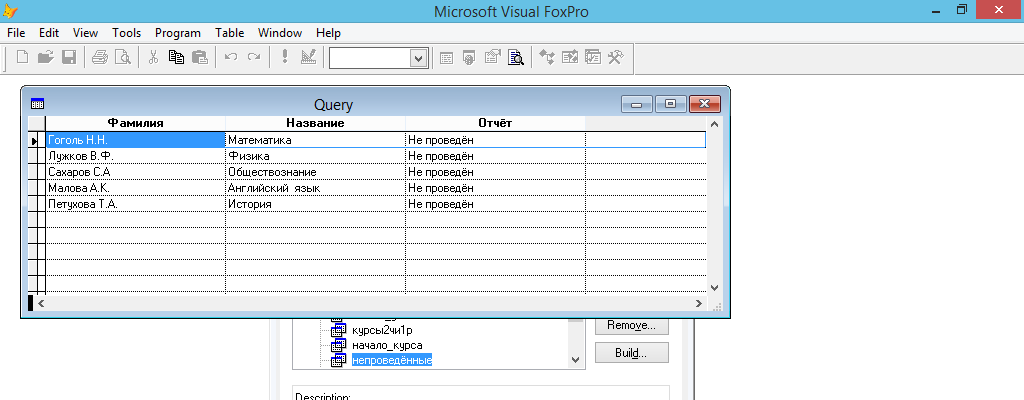The width and height of the screenshot is (1024, 400).
Task: Click the Open folder toolbar icon
Action: tap(45, 58)
